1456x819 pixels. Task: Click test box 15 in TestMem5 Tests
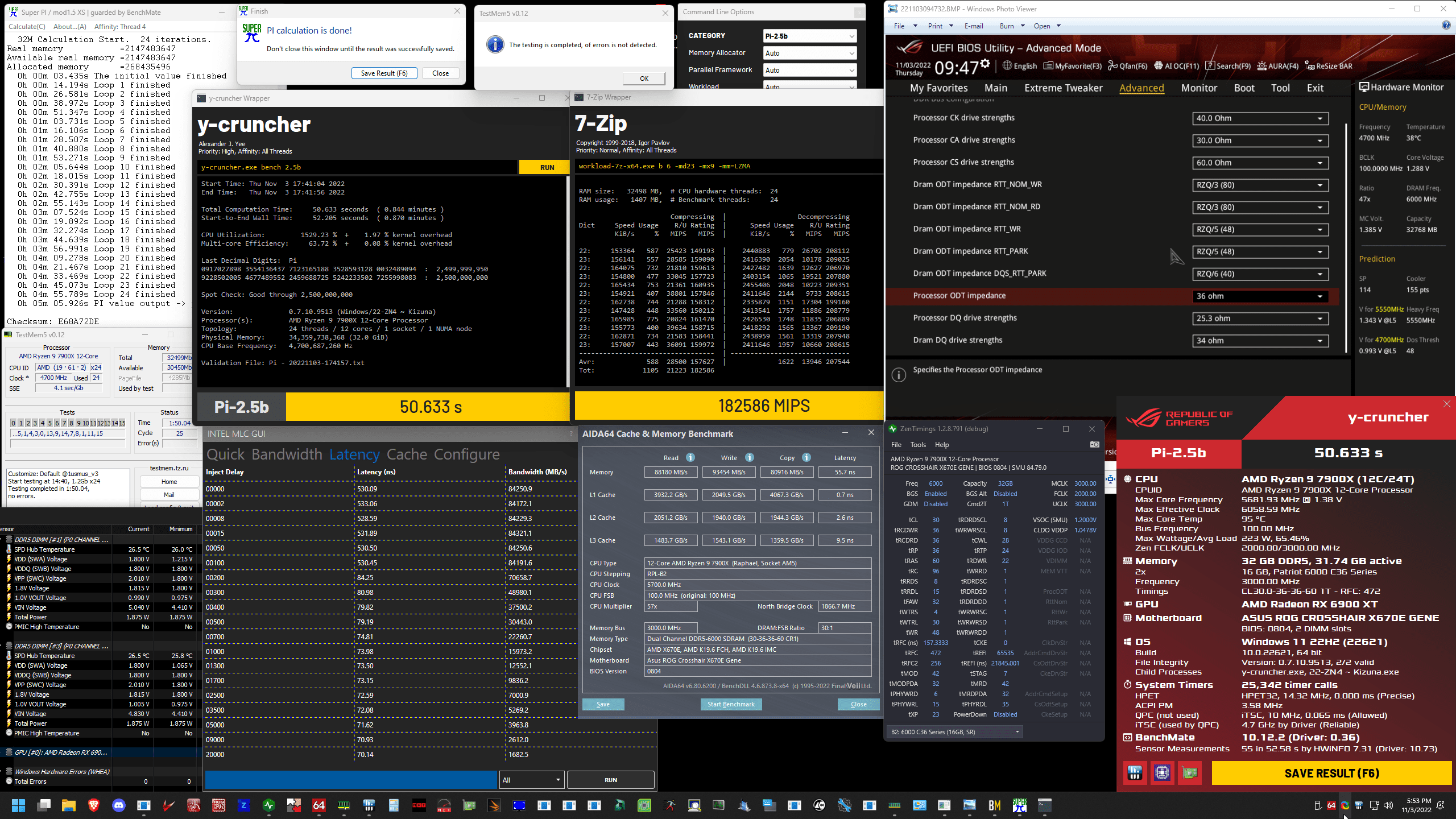tap(122, 423)
